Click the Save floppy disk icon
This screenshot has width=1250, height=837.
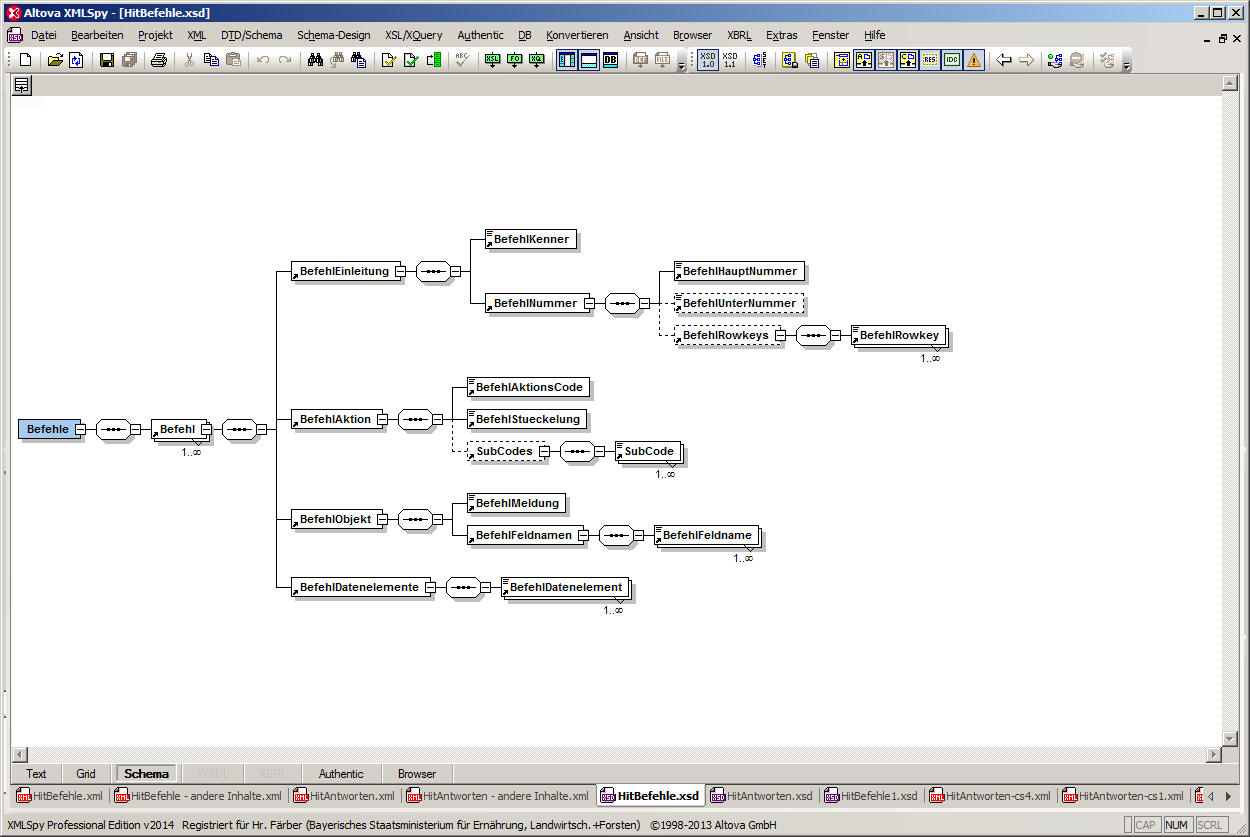coord(107,60)
